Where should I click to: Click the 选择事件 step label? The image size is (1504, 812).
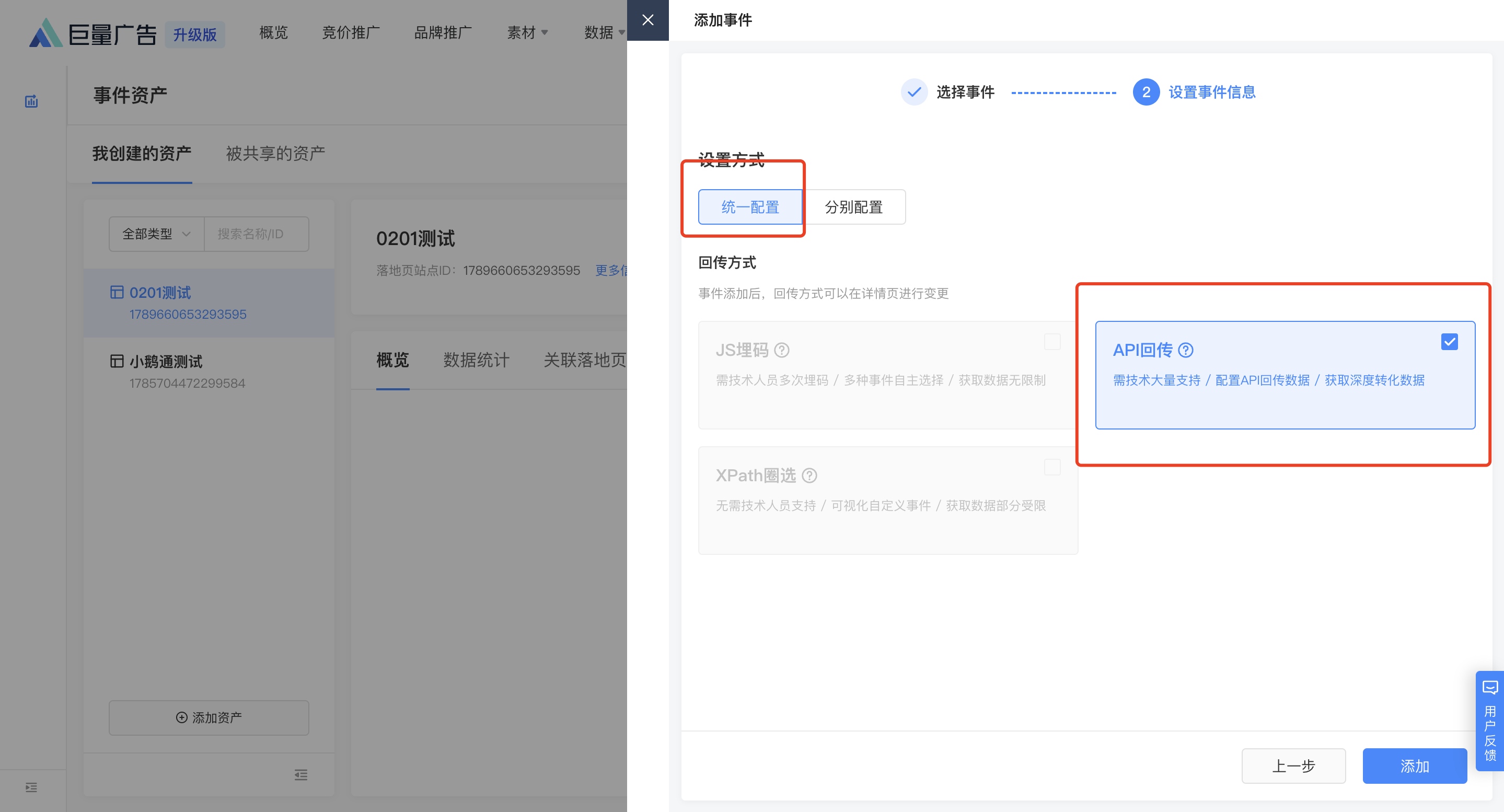click(x=965, y=91)
